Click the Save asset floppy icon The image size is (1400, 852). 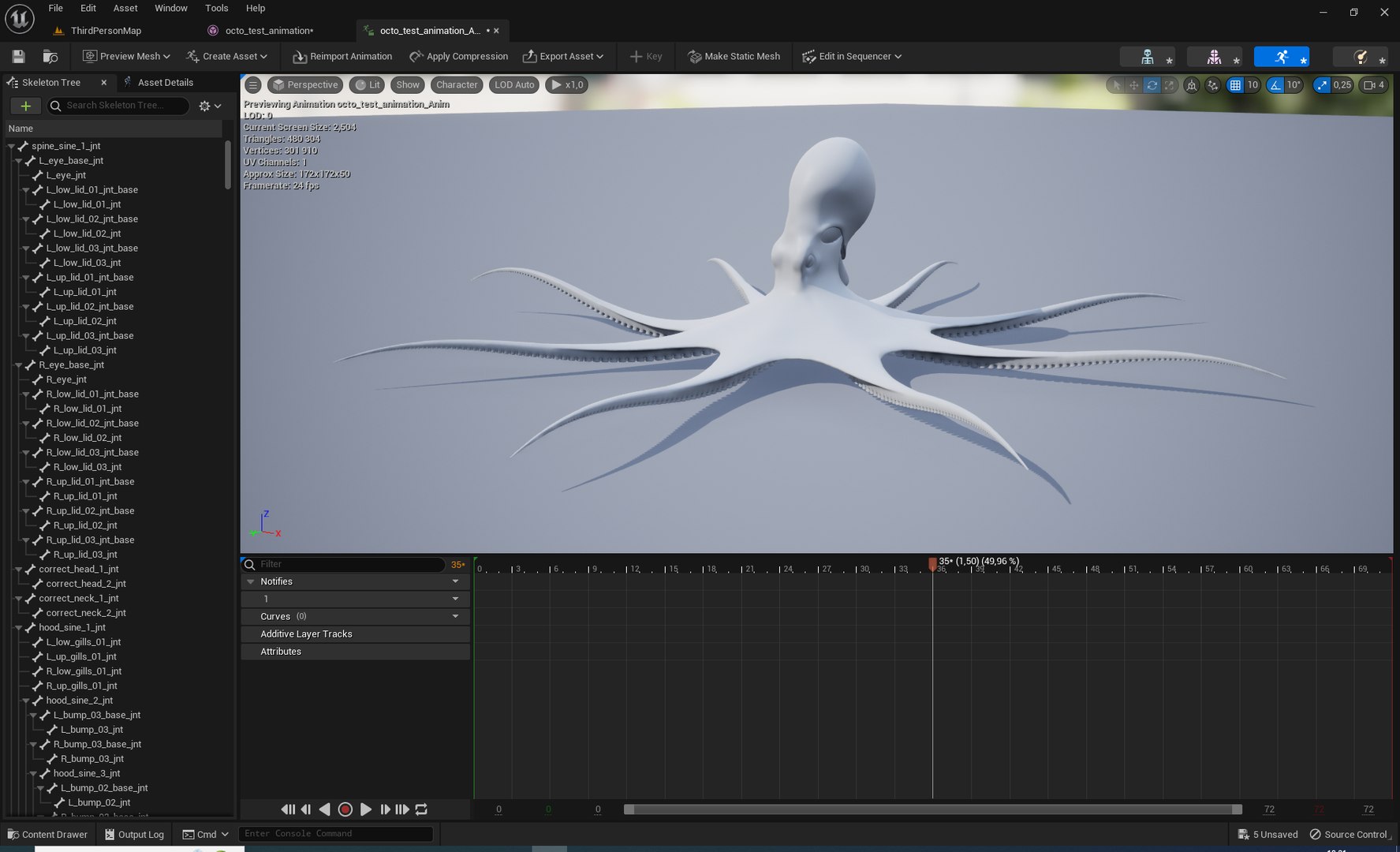(18, 57)
